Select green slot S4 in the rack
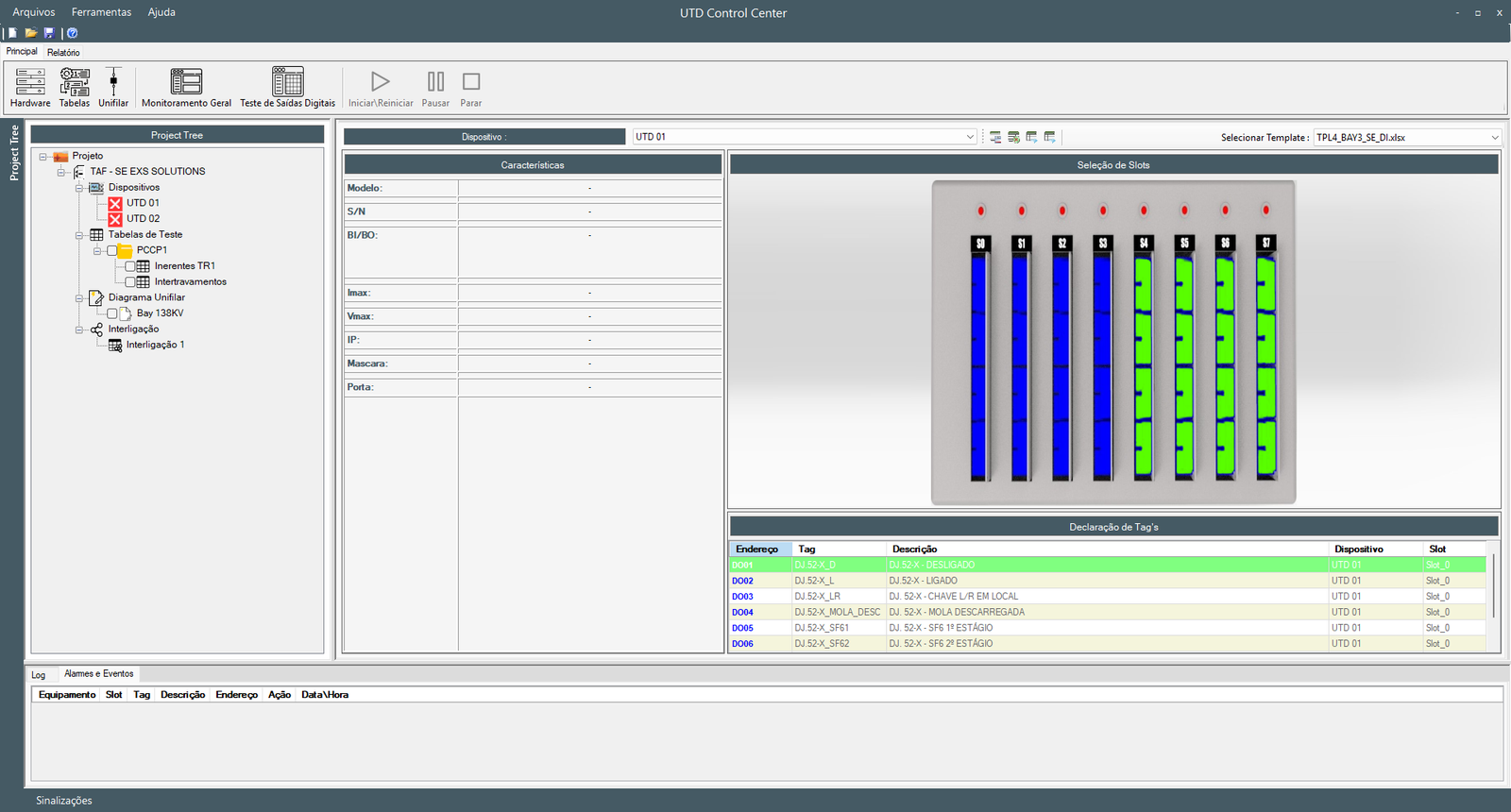This screenshot has width=1511, height=812. [x=1144, y=359]
